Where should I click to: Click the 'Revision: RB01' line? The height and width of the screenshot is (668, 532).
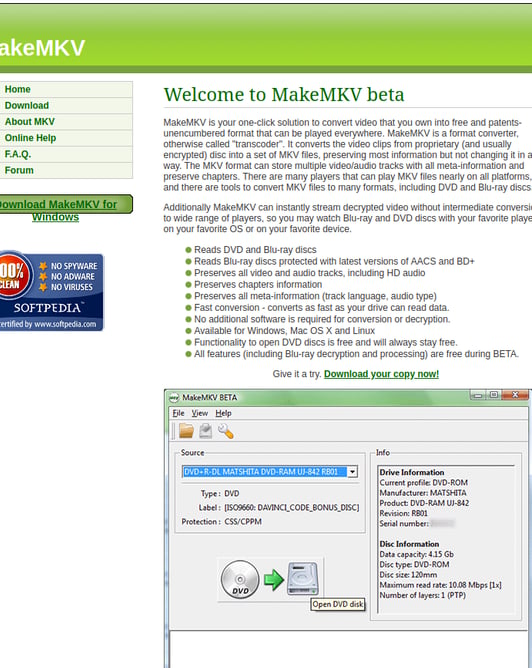click(x=403, y=513)
